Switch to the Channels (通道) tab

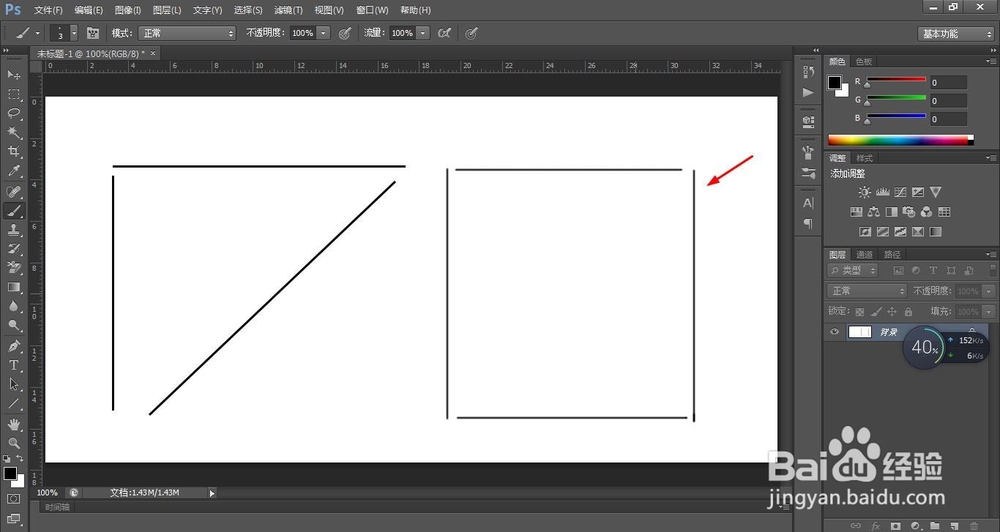[x=864, y=255]
